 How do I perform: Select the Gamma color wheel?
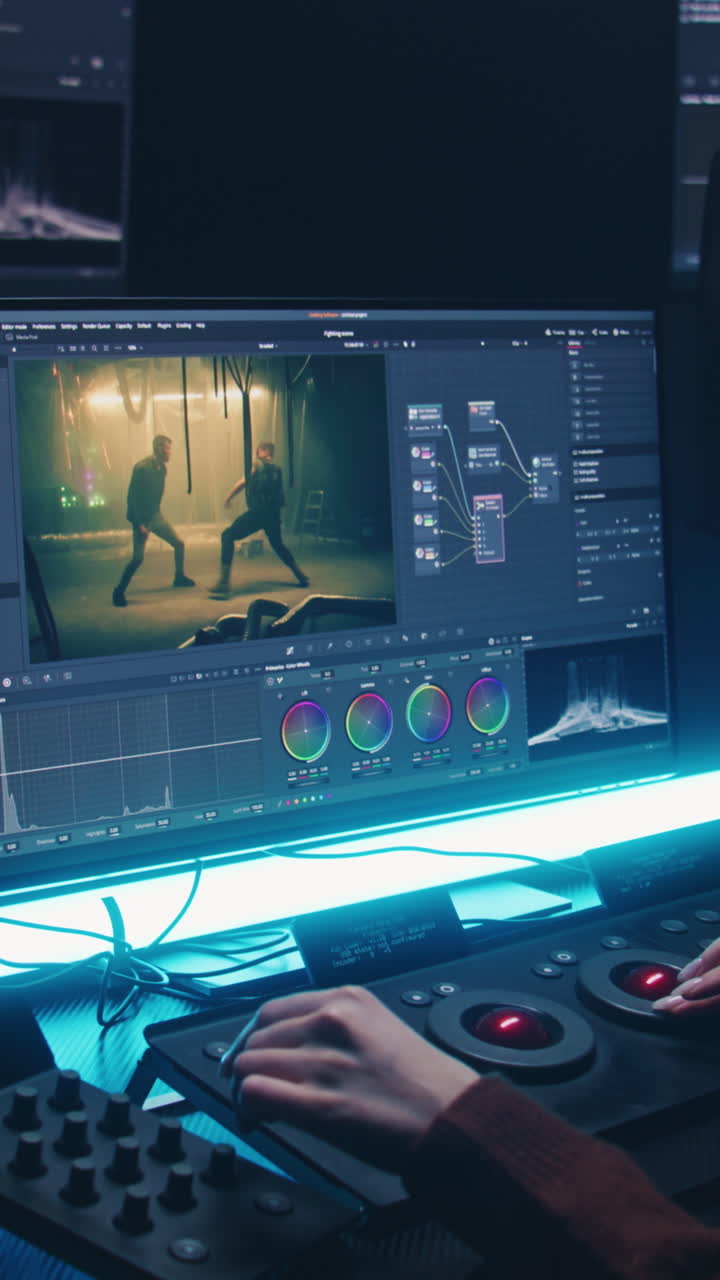tap(369, 722)
